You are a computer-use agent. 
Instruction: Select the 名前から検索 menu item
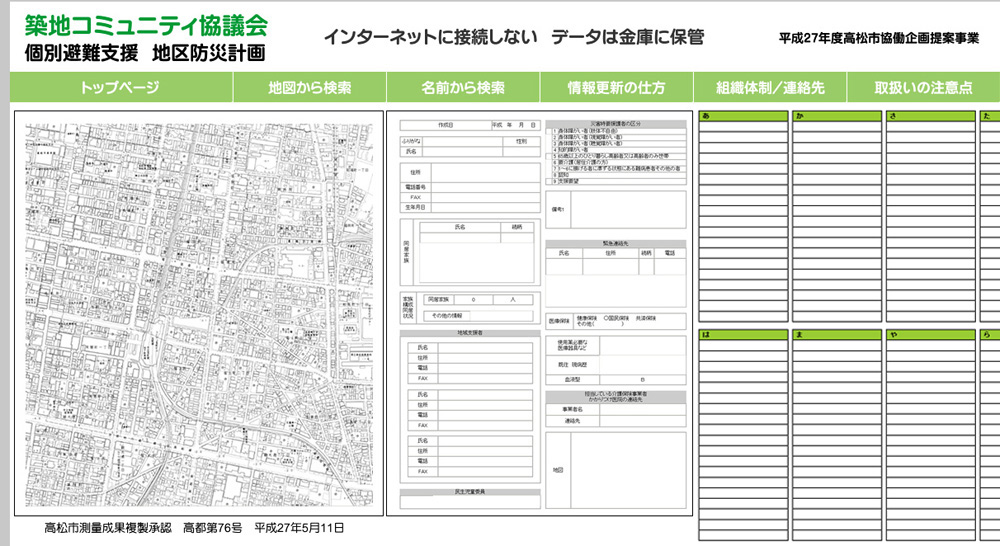(x=463, y=88)
